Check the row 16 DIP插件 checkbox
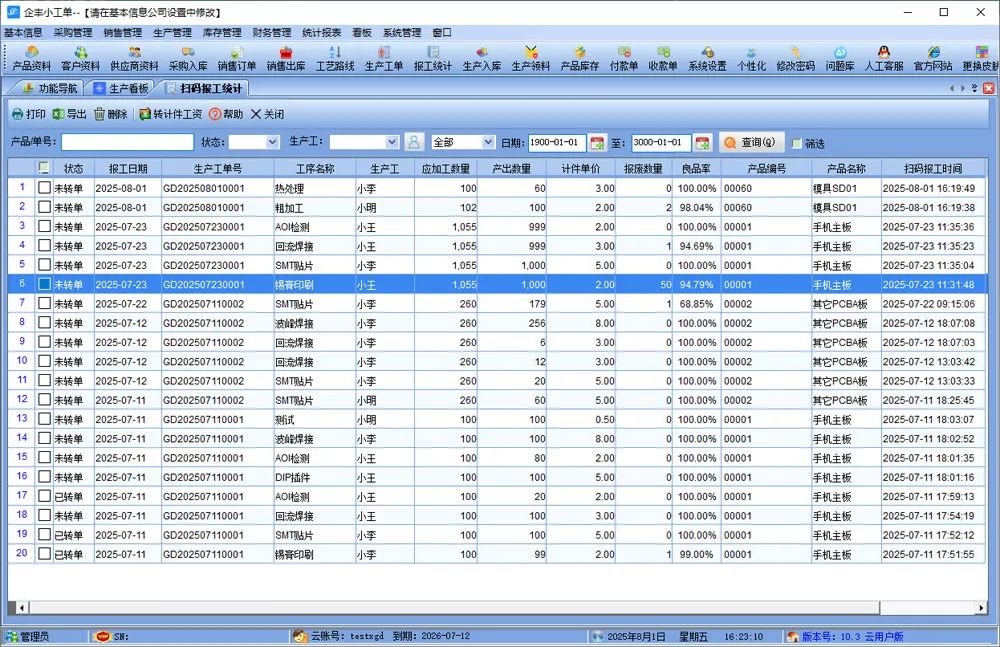 [x=44, y=477]
